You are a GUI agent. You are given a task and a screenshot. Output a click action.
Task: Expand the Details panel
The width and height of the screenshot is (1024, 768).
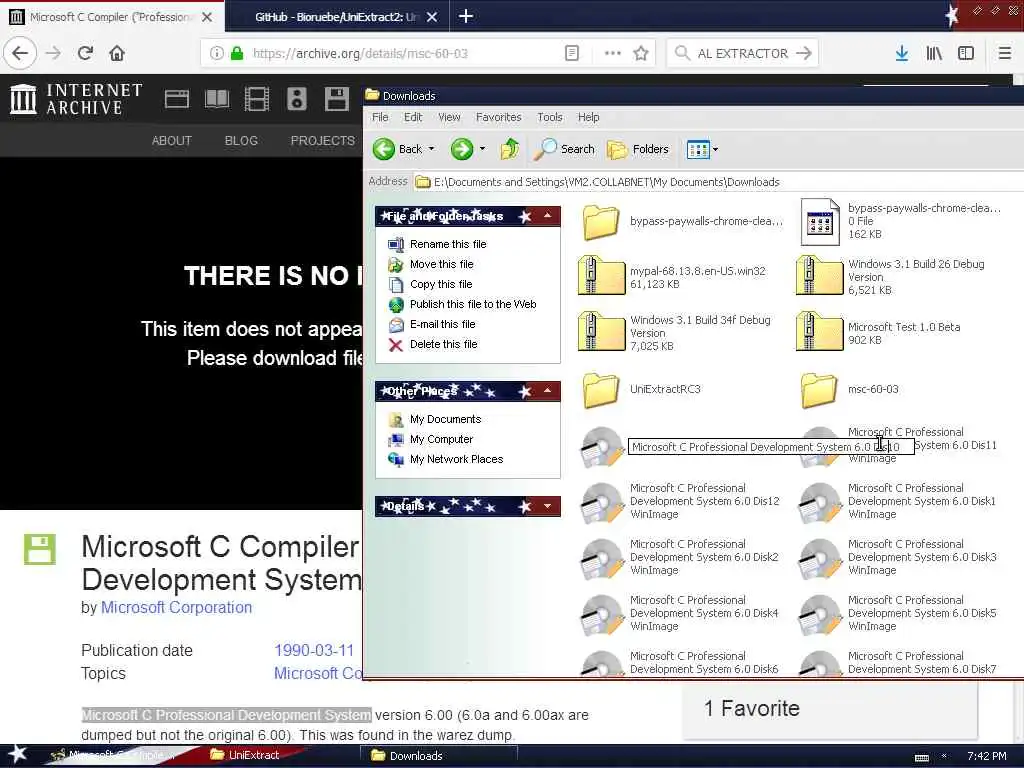tap(547, 505)
